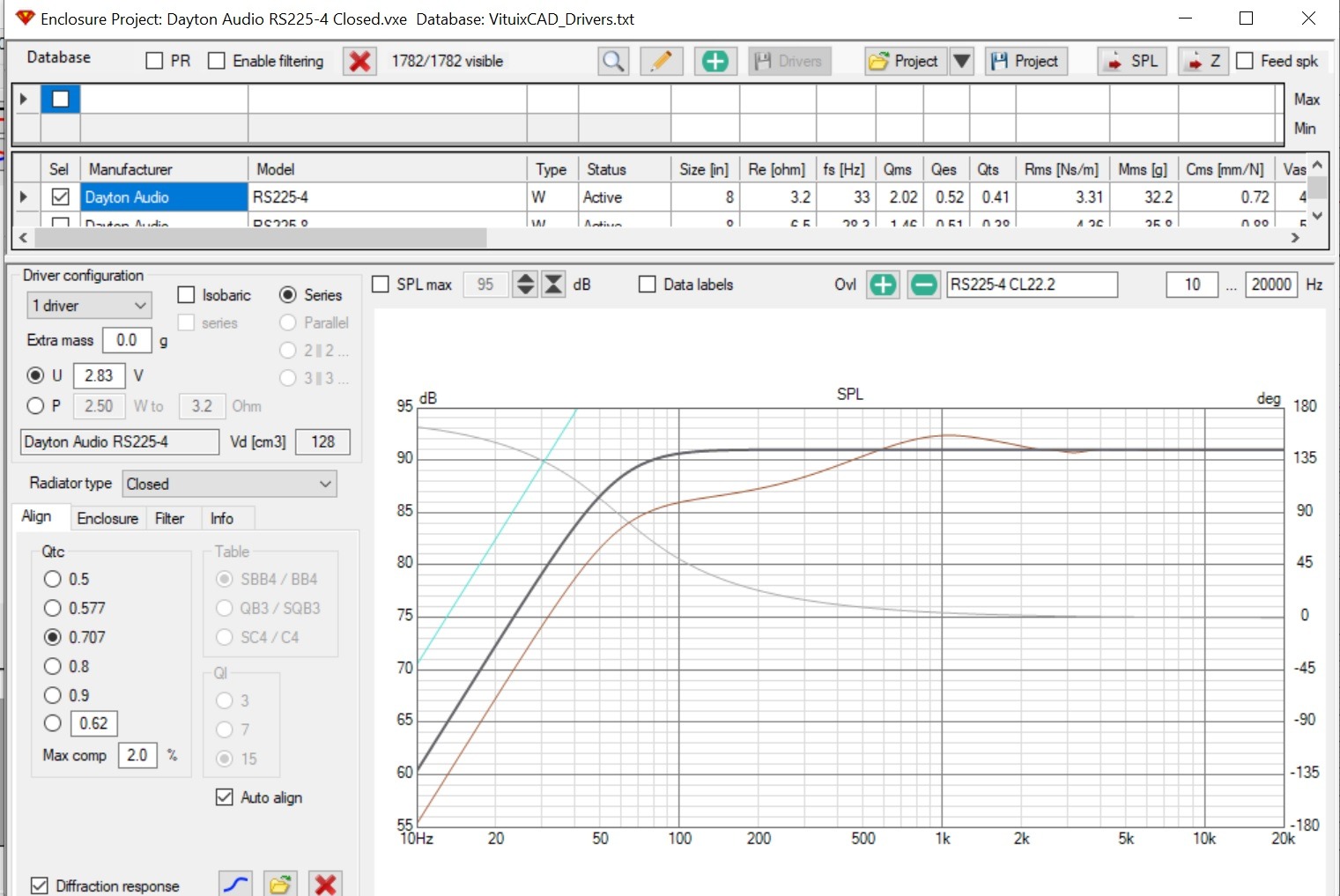Click the VituixCAD app icon in title bar
This screenshot has height=896, width=1340.
click(25, 19)
